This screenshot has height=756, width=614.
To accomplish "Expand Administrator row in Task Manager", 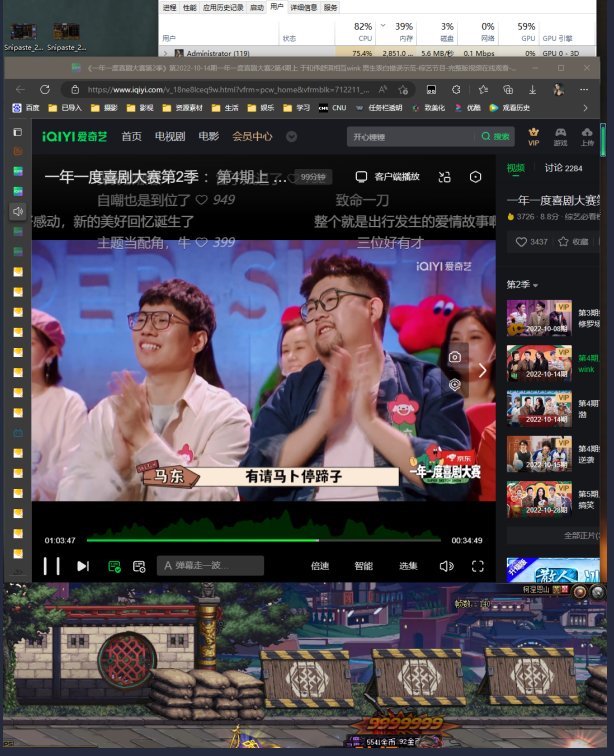I will [x=166, y=53].
